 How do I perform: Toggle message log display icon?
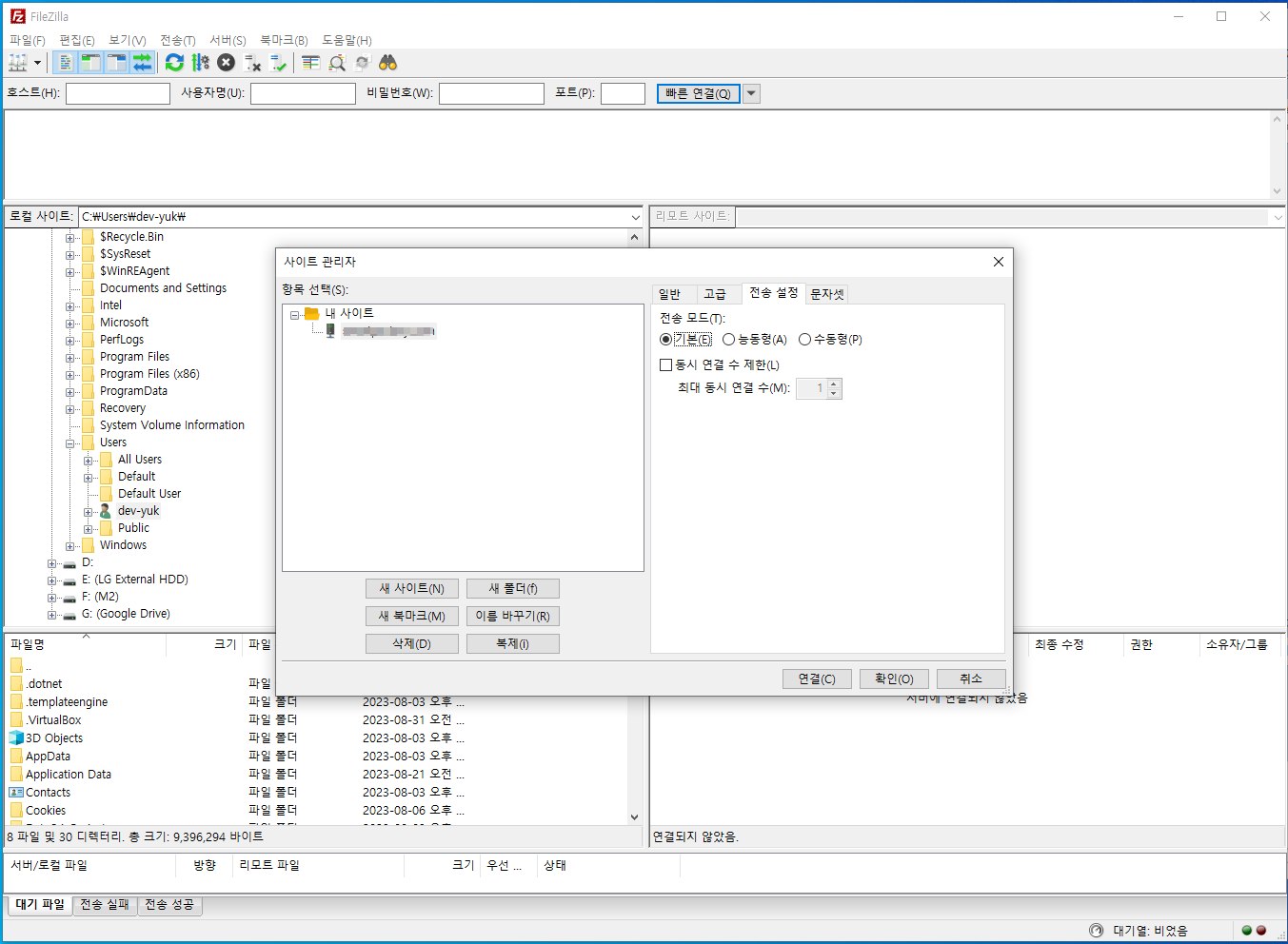point(65,63)
